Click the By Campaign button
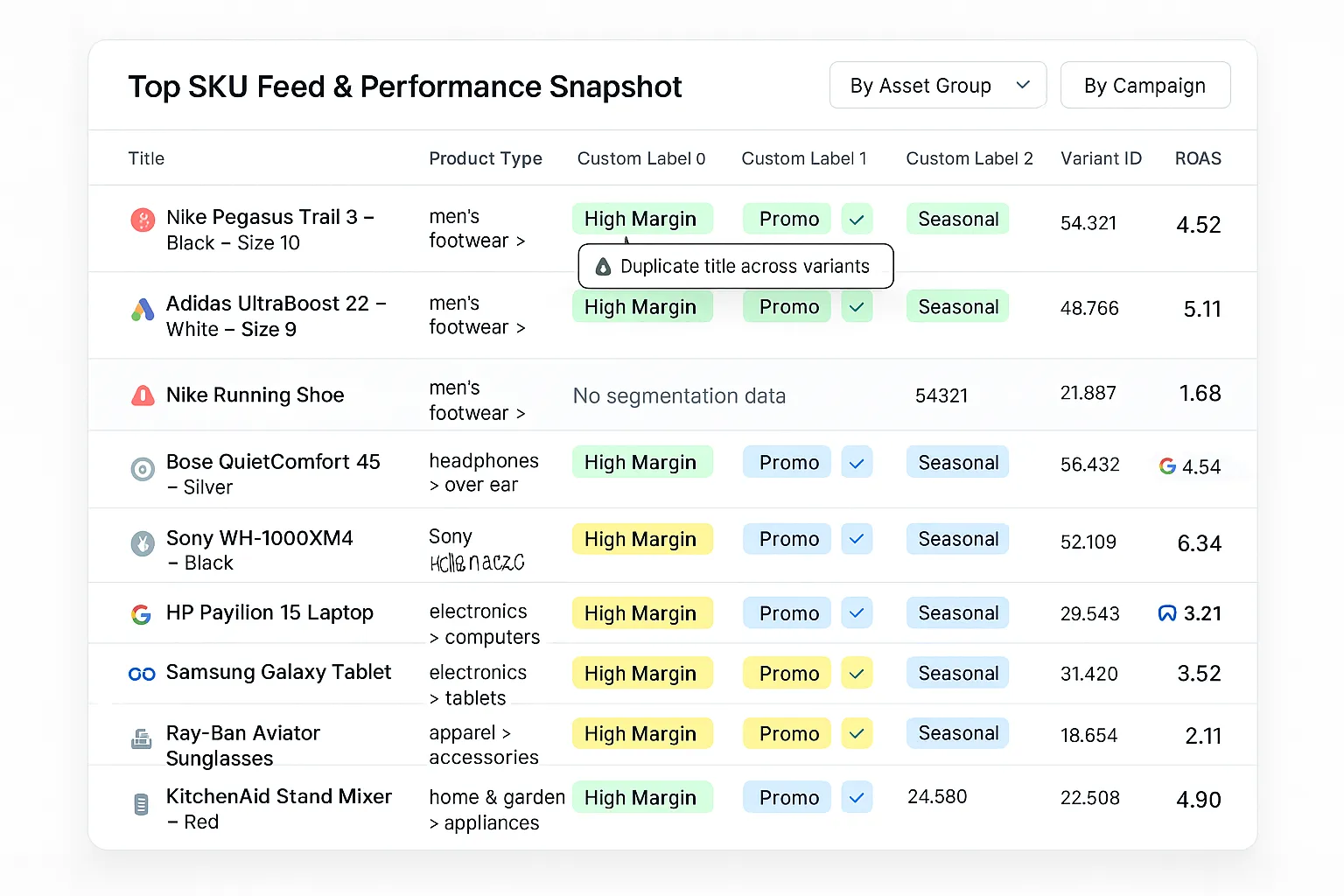Screen dimensions: 1344x896 click(1144, 85)
